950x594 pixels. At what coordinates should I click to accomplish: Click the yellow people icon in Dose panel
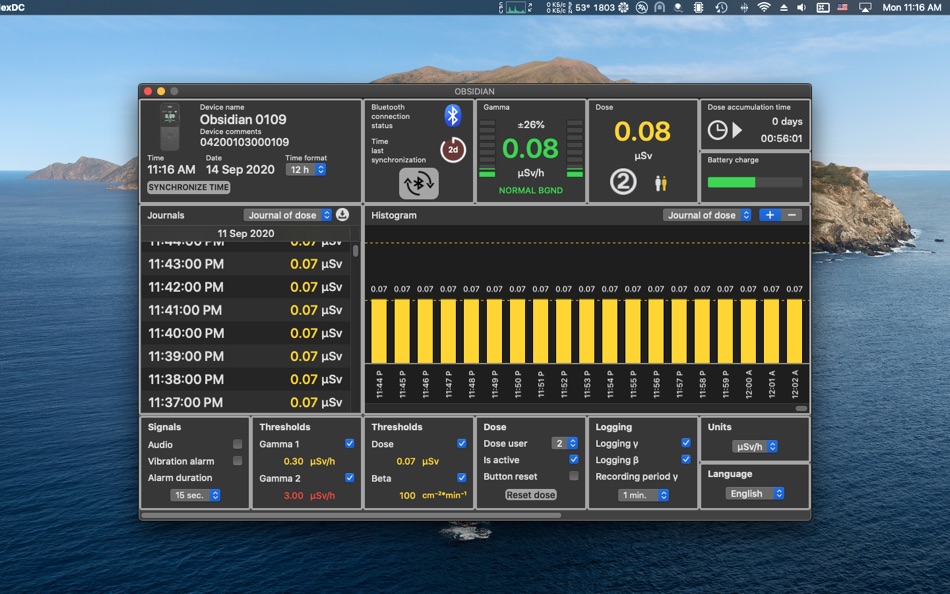660,183
